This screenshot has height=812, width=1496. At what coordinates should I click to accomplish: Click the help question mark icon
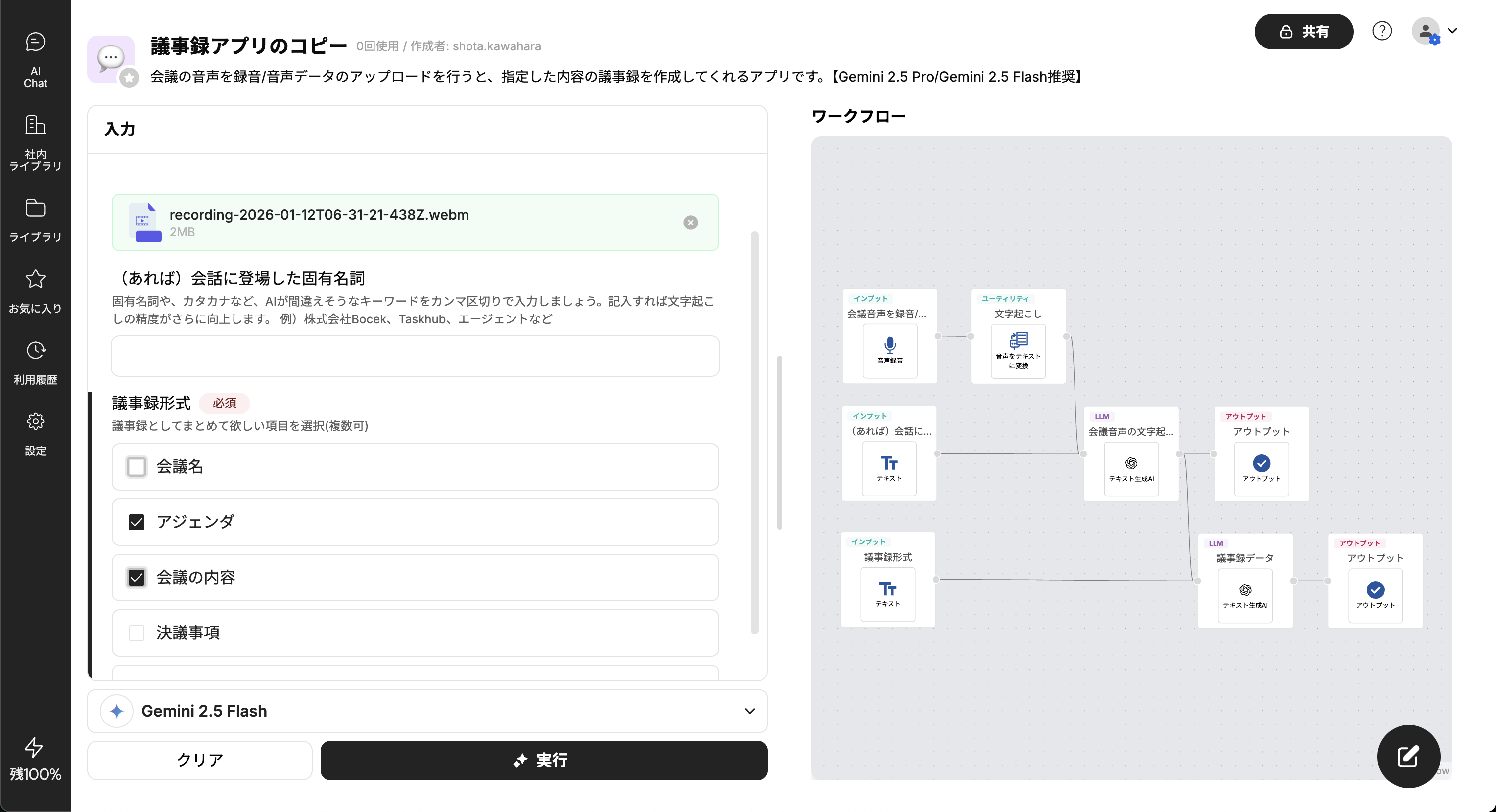point(1382,31)
